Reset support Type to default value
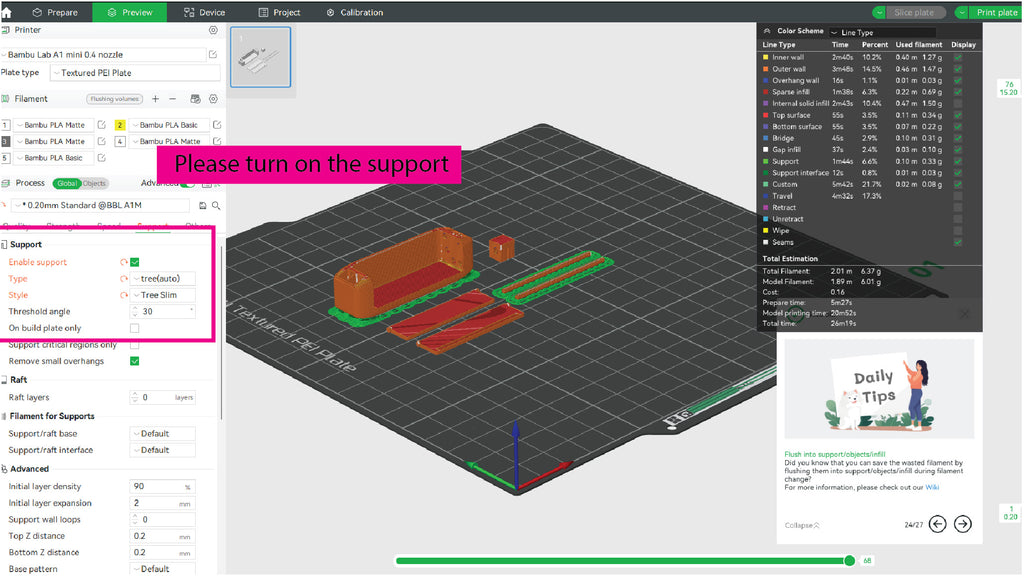The height and width of the screenshot is (576, 1024). pyautogui.click(x=123, y=278)
